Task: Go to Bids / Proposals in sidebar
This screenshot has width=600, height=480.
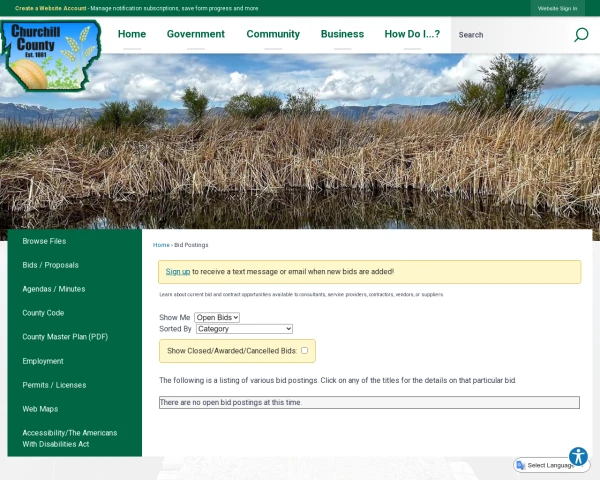Action: (x=50, y=265)
